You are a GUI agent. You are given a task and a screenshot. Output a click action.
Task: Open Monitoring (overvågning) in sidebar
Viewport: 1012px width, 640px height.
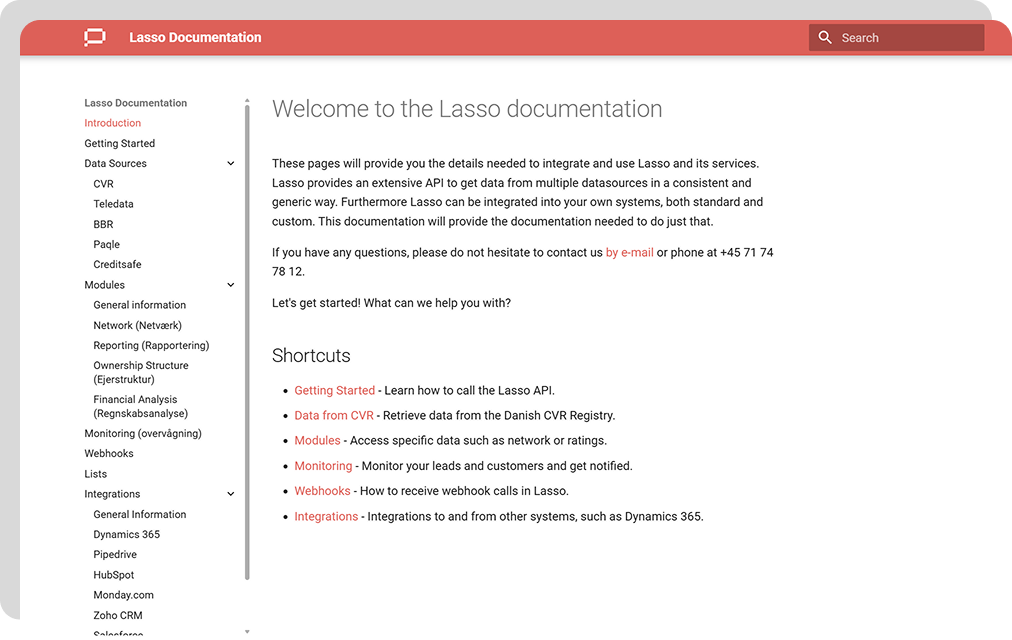pyautogui.click(x=143, y=433)
